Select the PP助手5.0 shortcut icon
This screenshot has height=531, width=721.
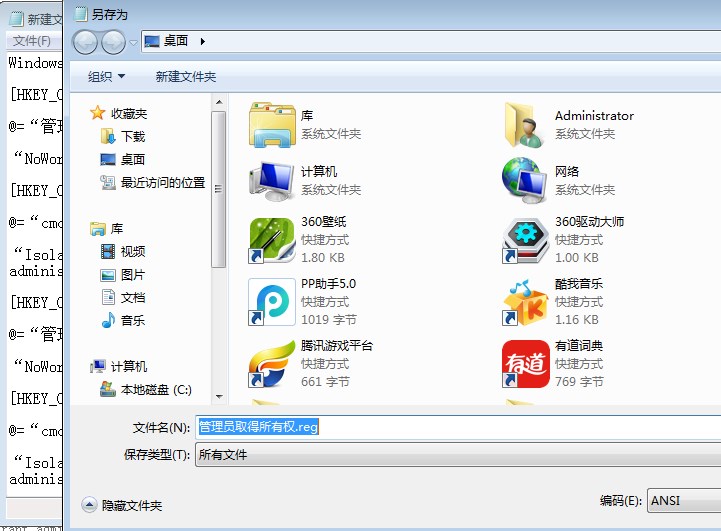(272, 302)
